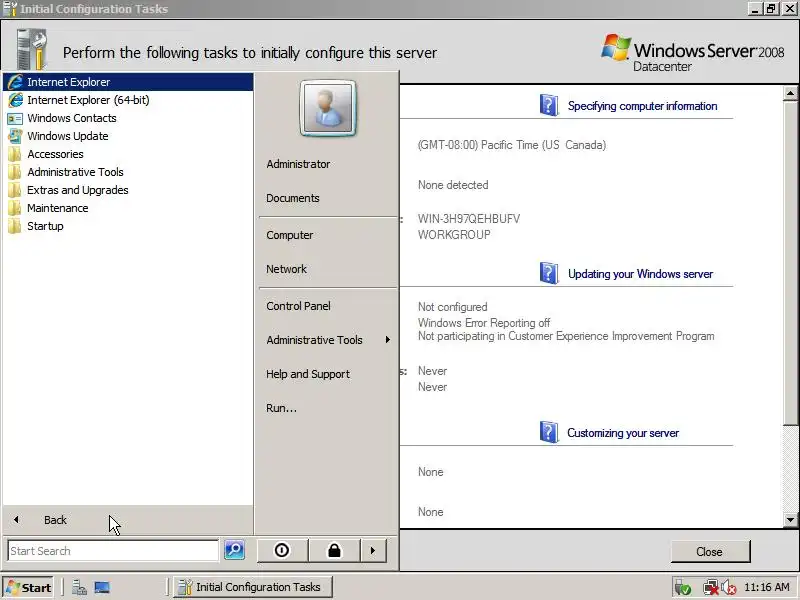Click the Start button
Screen dimensions: 800x600
pos(29,588)
